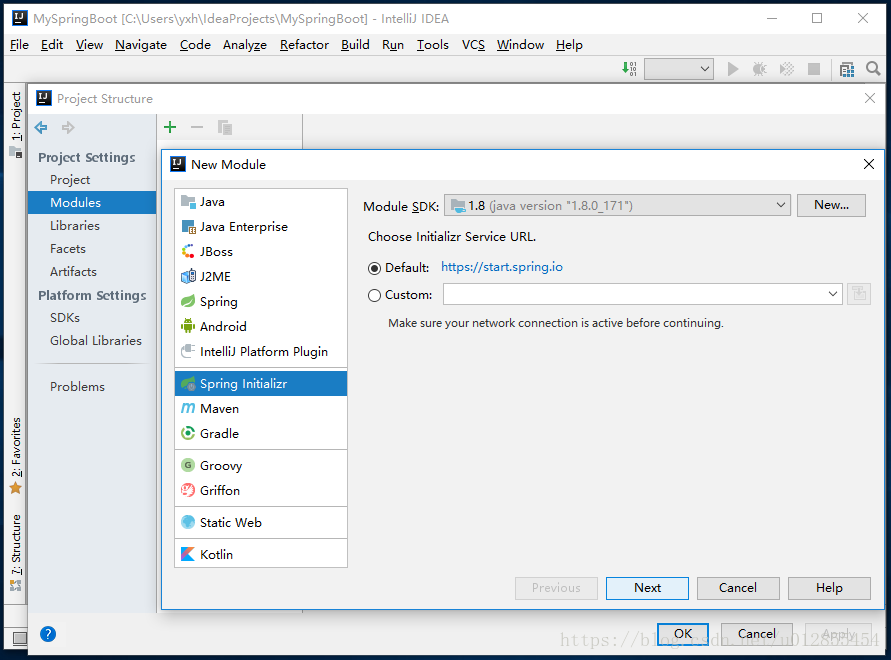Image resolution: width=891 pixels, height=660 pixels.
Task: Select the Kotlin module type
Action: click(x=261, y=554)
